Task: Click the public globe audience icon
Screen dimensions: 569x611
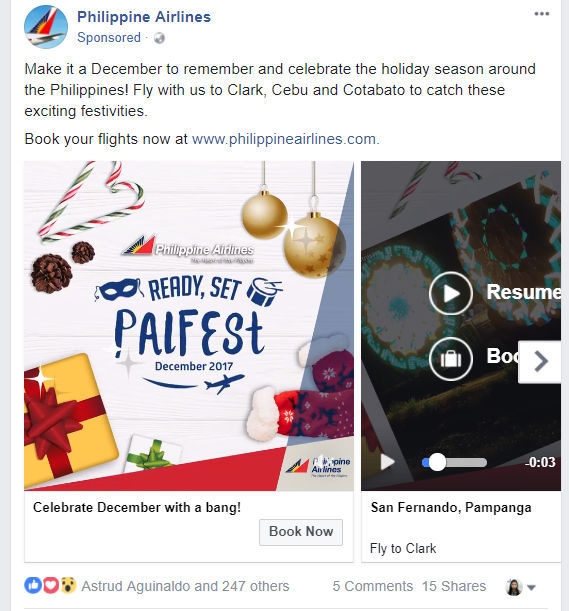Action: (x=159, y=38)
